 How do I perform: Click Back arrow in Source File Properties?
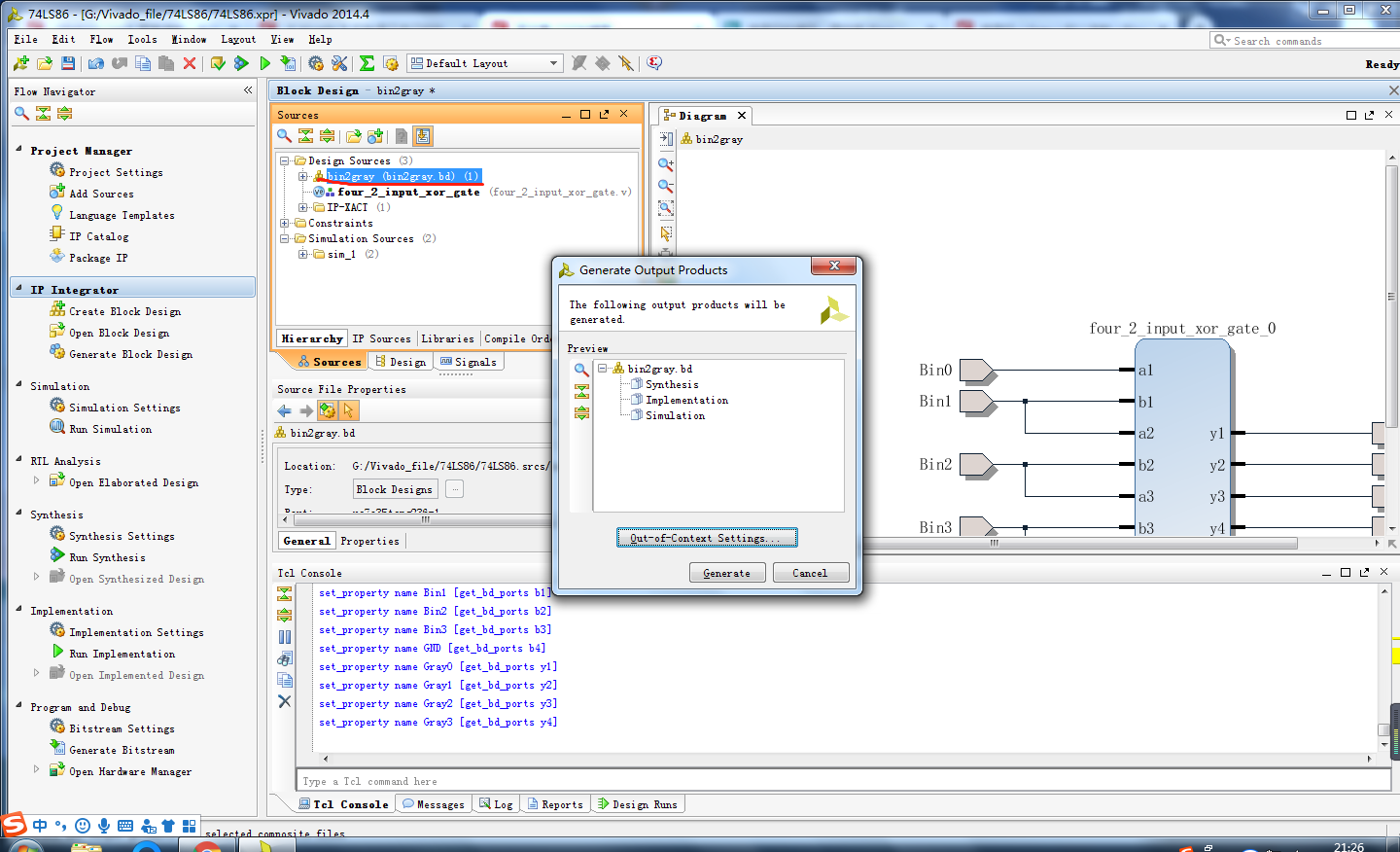[x=285, y=410]
